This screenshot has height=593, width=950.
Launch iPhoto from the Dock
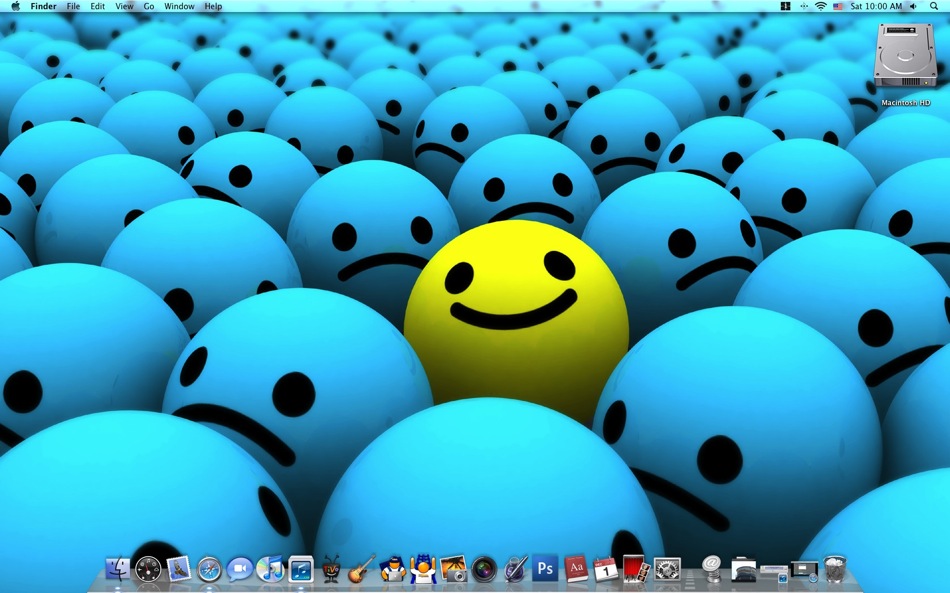click(x=453, y=569)
